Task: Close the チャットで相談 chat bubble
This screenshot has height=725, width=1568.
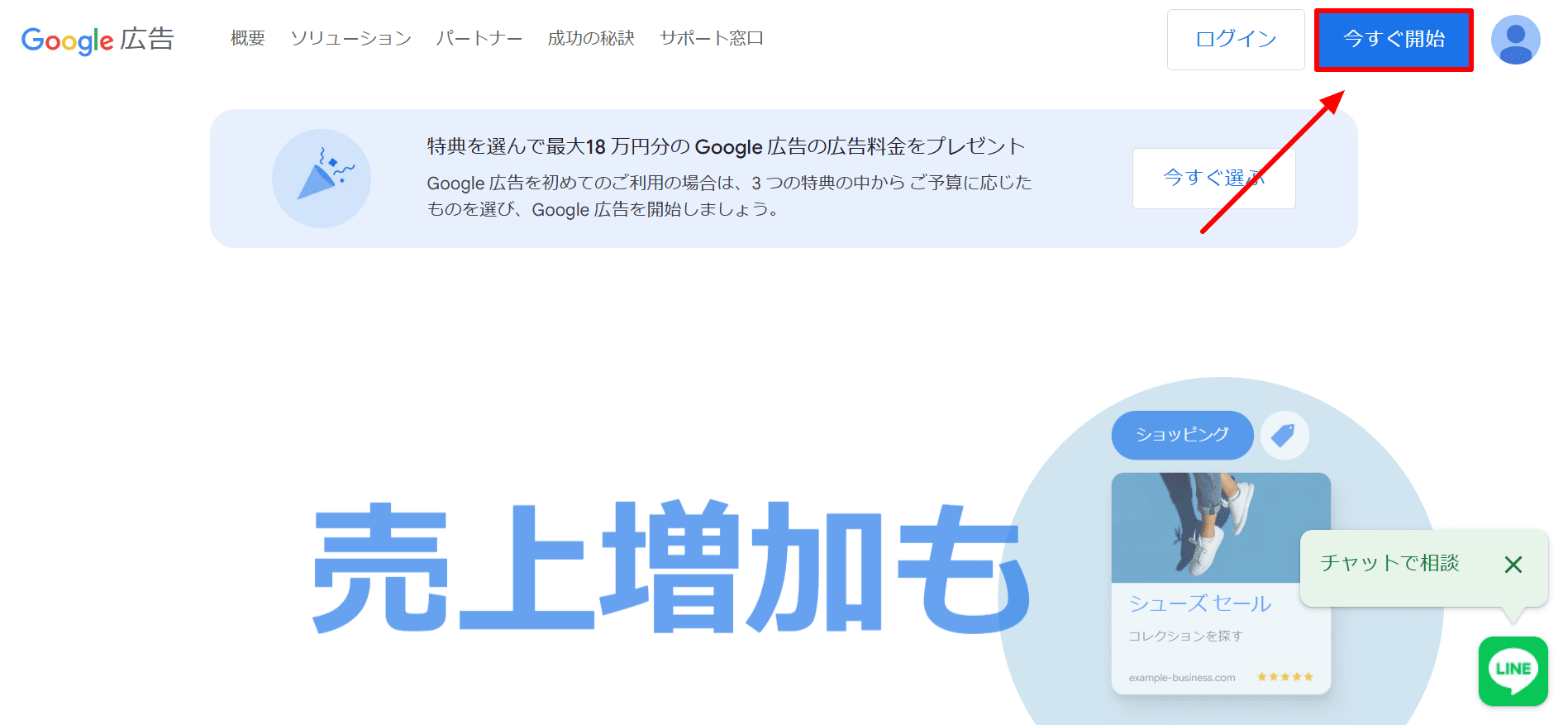Action: tap(1513, 565)
